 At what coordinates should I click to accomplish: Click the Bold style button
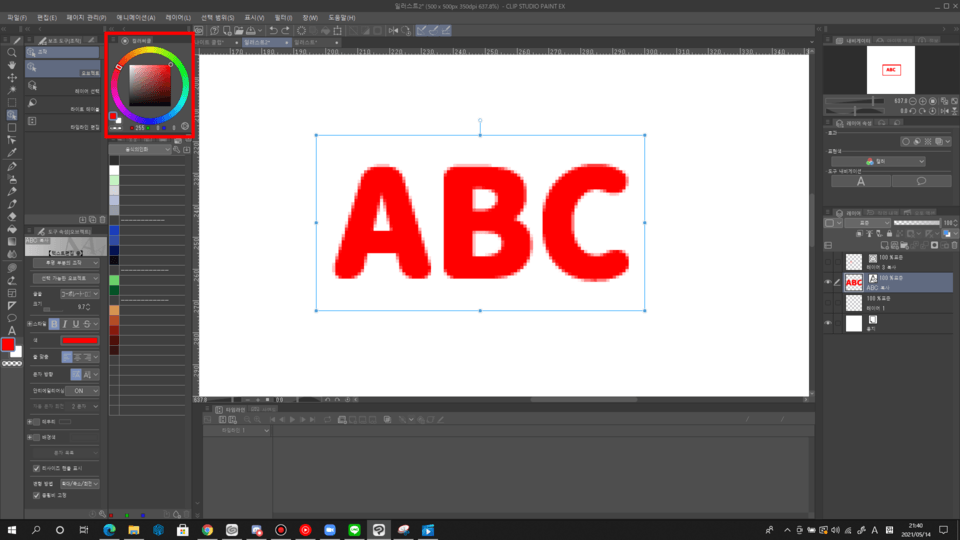[x=55, y=324]
